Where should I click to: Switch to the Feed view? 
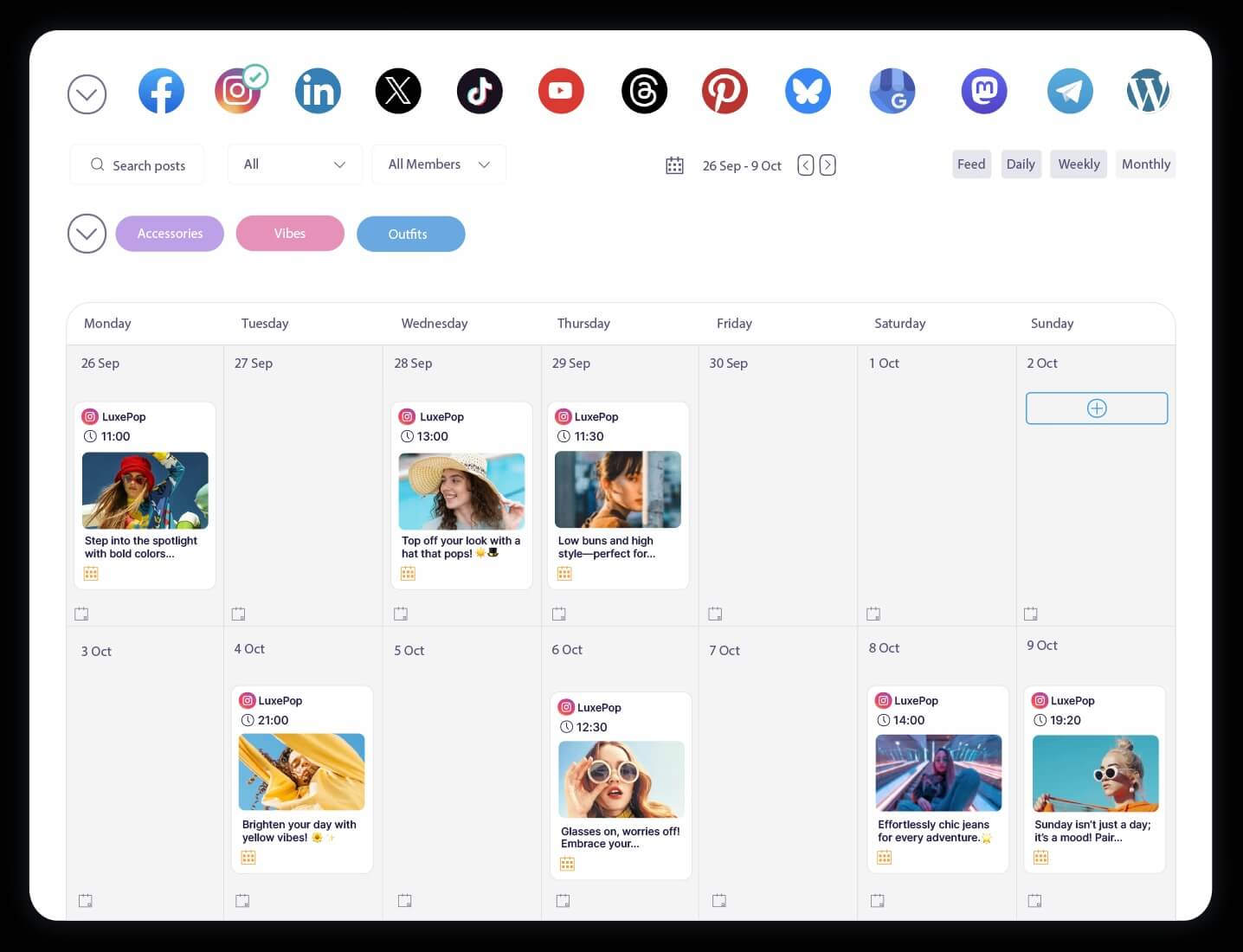coord(970,164)
